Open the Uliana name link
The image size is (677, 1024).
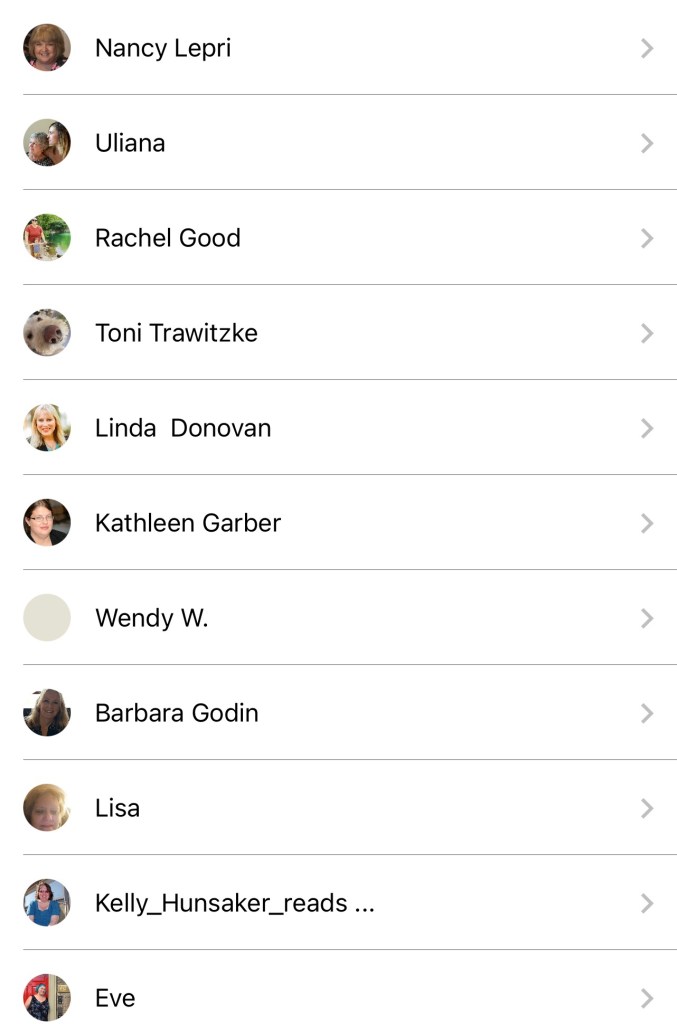pos(130,143)
